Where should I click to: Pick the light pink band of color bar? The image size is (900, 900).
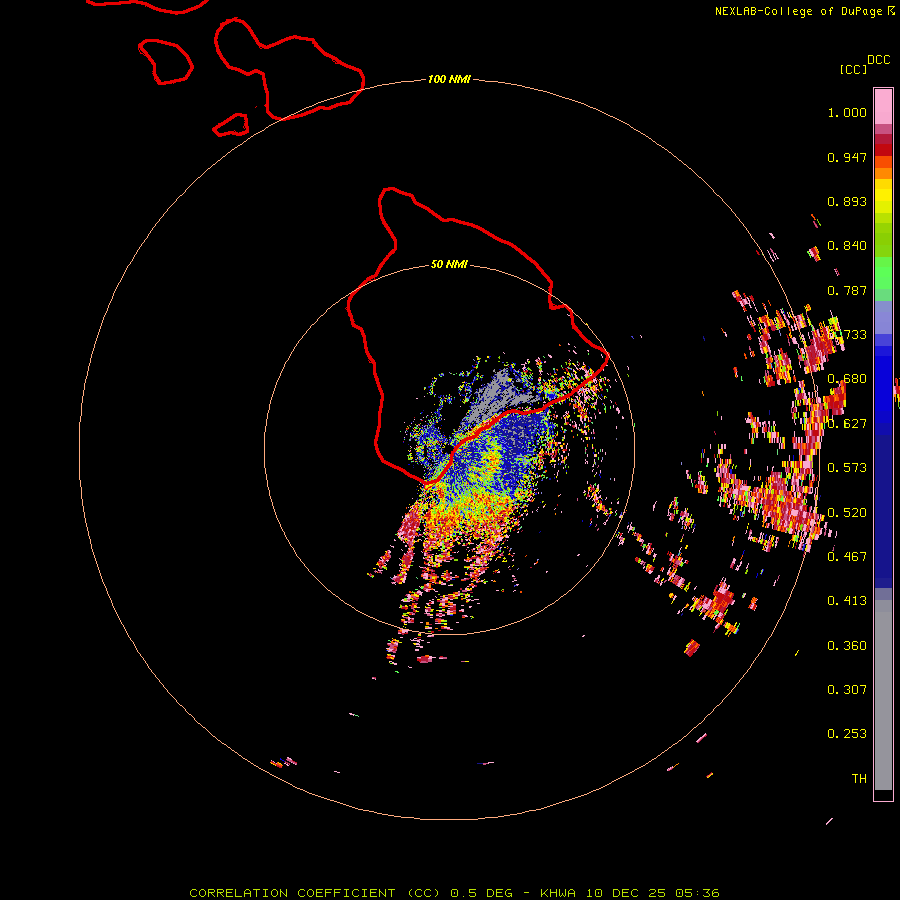click(883, 106)
